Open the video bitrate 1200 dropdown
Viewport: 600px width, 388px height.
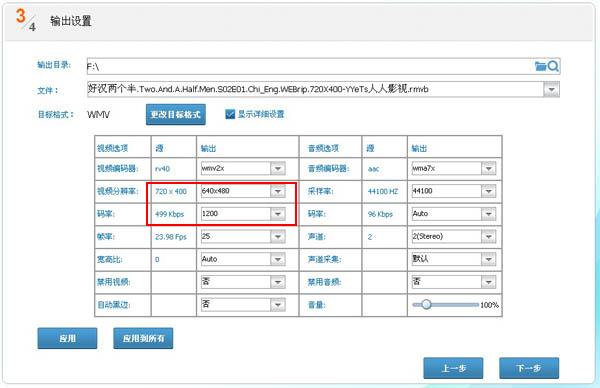tap(278, 214)
